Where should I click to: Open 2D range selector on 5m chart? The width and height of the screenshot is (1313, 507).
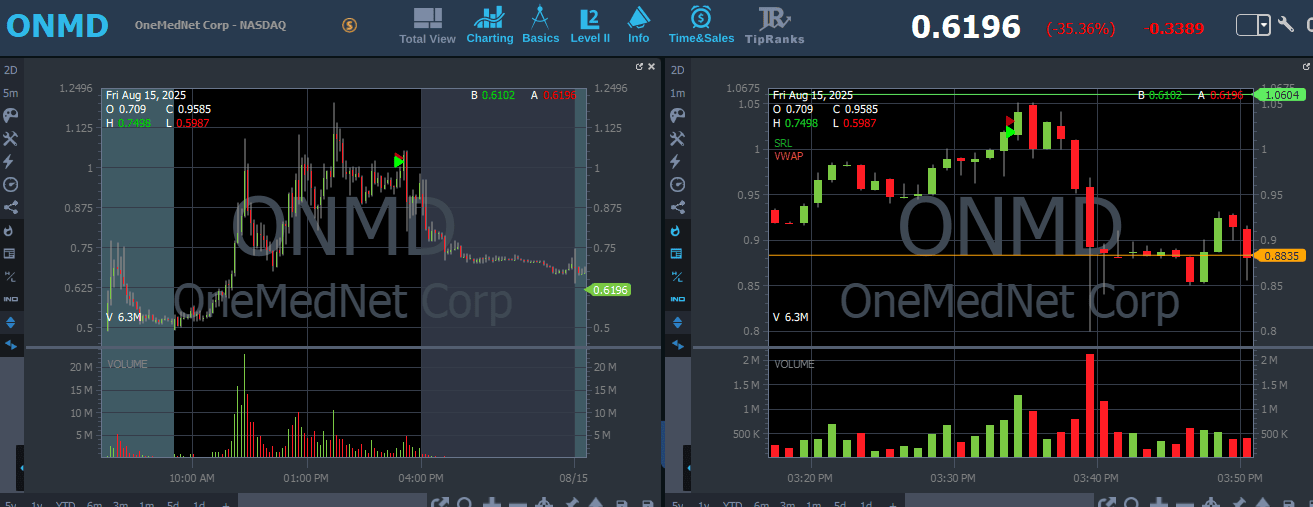pyautogui.click(x=11, y=70)
